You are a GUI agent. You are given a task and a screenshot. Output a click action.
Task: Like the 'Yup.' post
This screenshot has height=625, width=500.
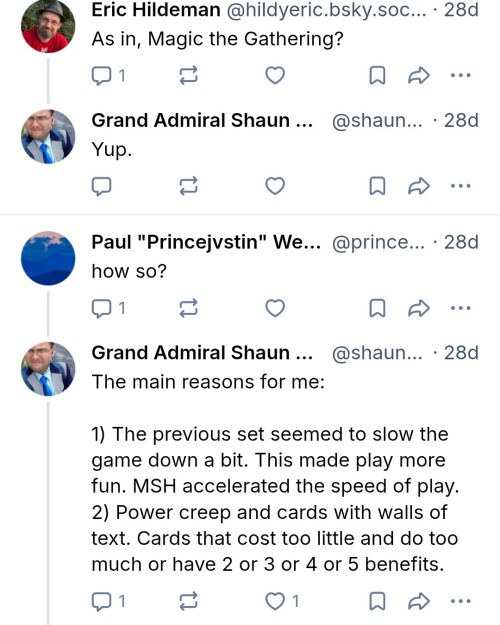point(275,186)
